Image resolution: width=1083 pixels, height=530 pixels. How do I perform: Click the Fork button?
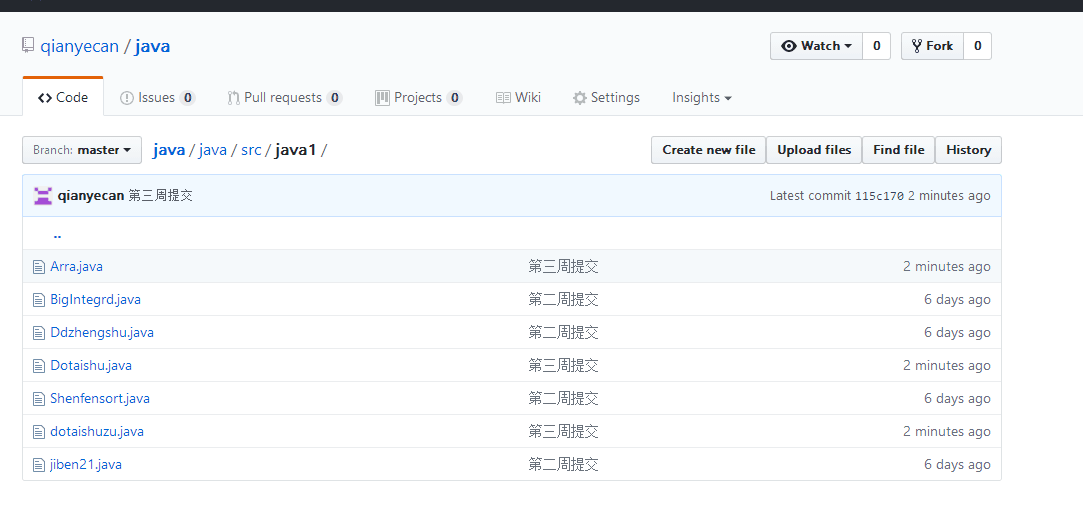(932, 46)
